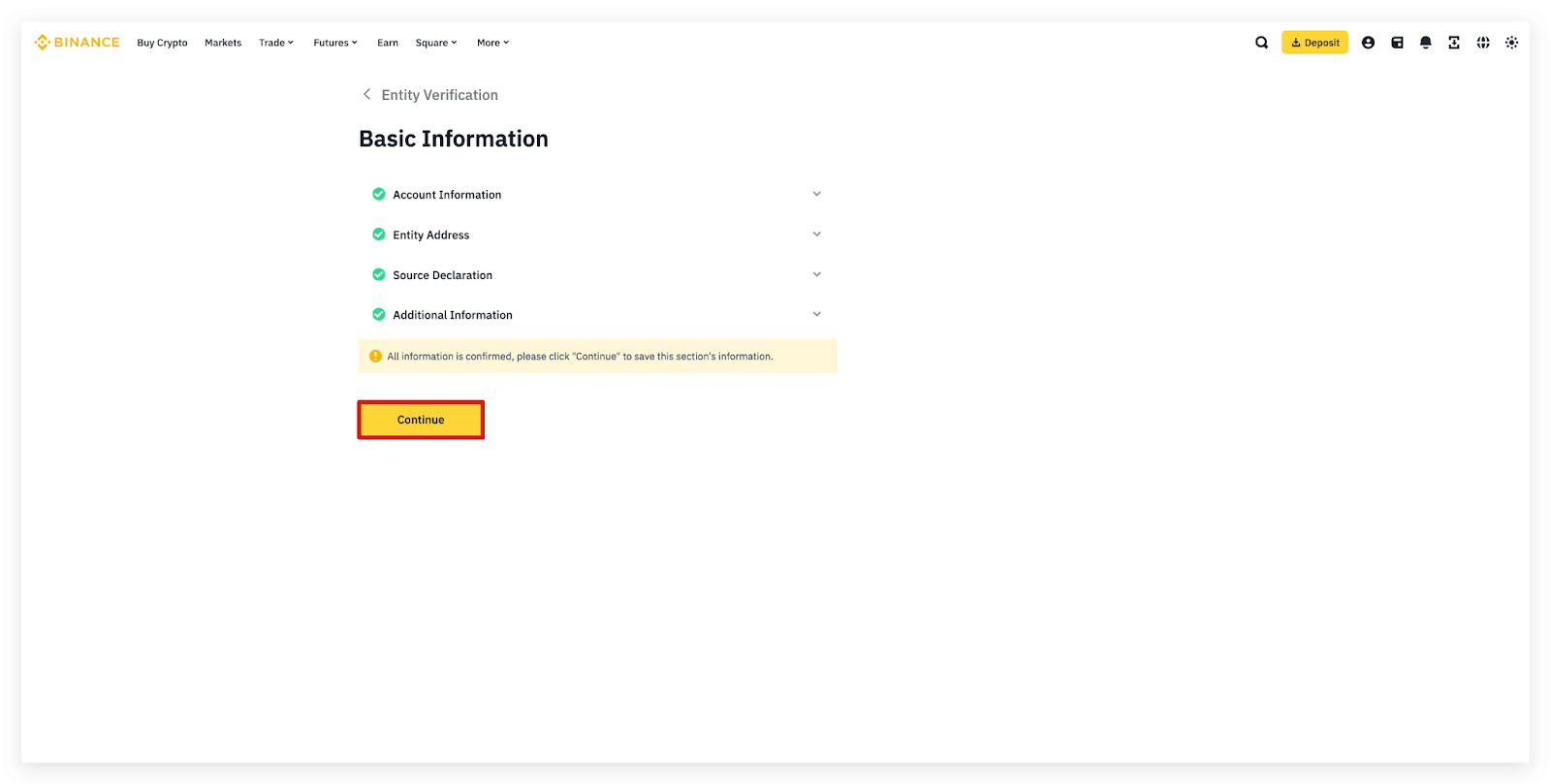Click the green check beside Entity Address
Viewport: 1551px width, 784px height.
coord(379,235)
